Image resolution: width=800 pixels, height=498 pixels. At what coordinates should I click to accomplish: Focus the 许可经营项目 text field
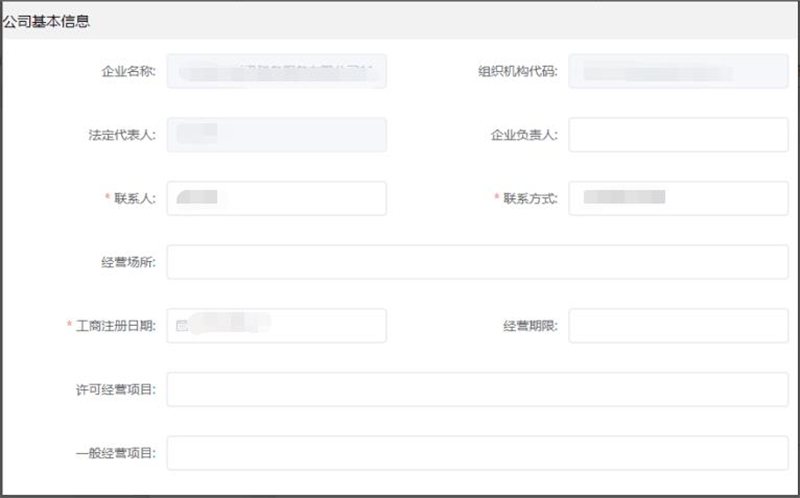pyautogui.click(x=478, y=389)
